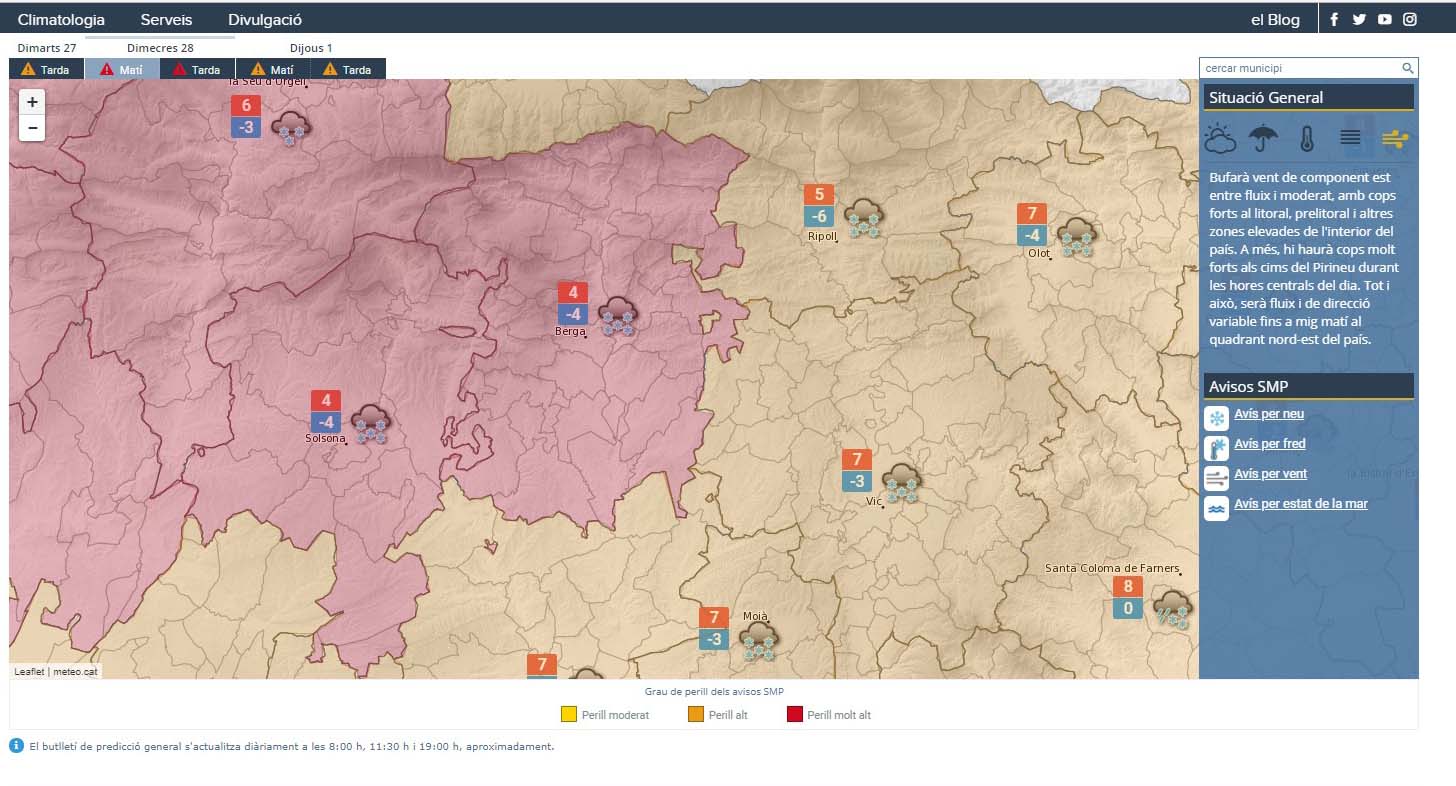Open the YouTube channel icon
The width and height of the screenshot is (1456, 786).
[1384, 19]
